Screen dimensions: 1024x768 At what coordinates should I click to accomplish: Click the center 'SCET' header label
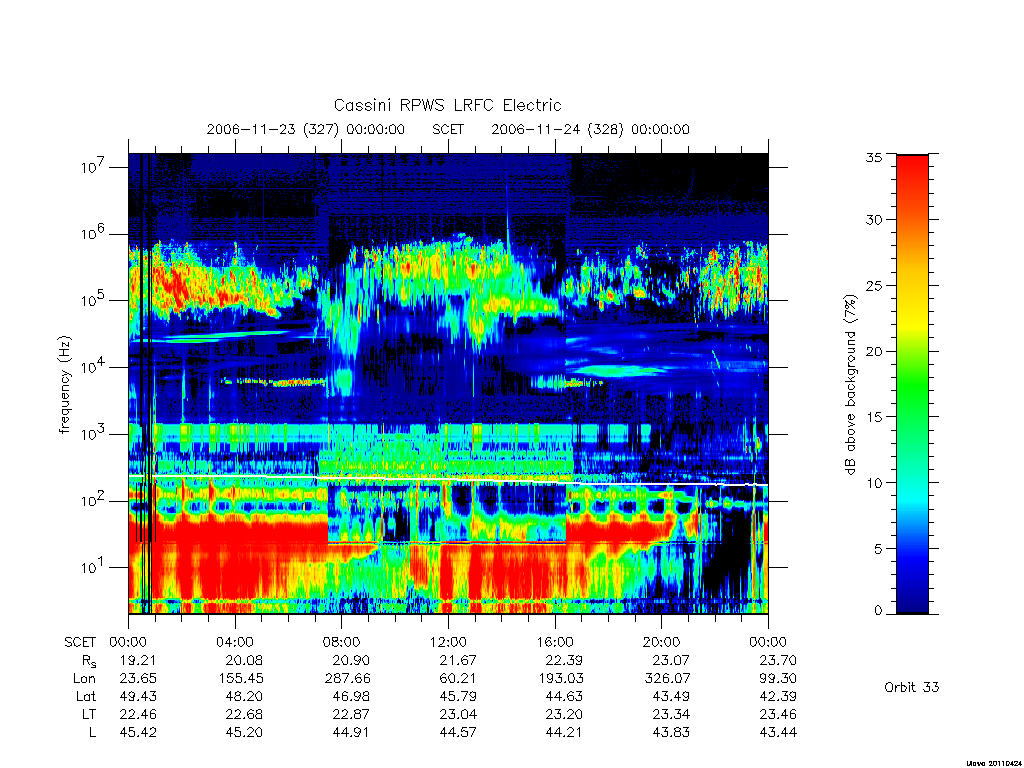click(448, 129)
